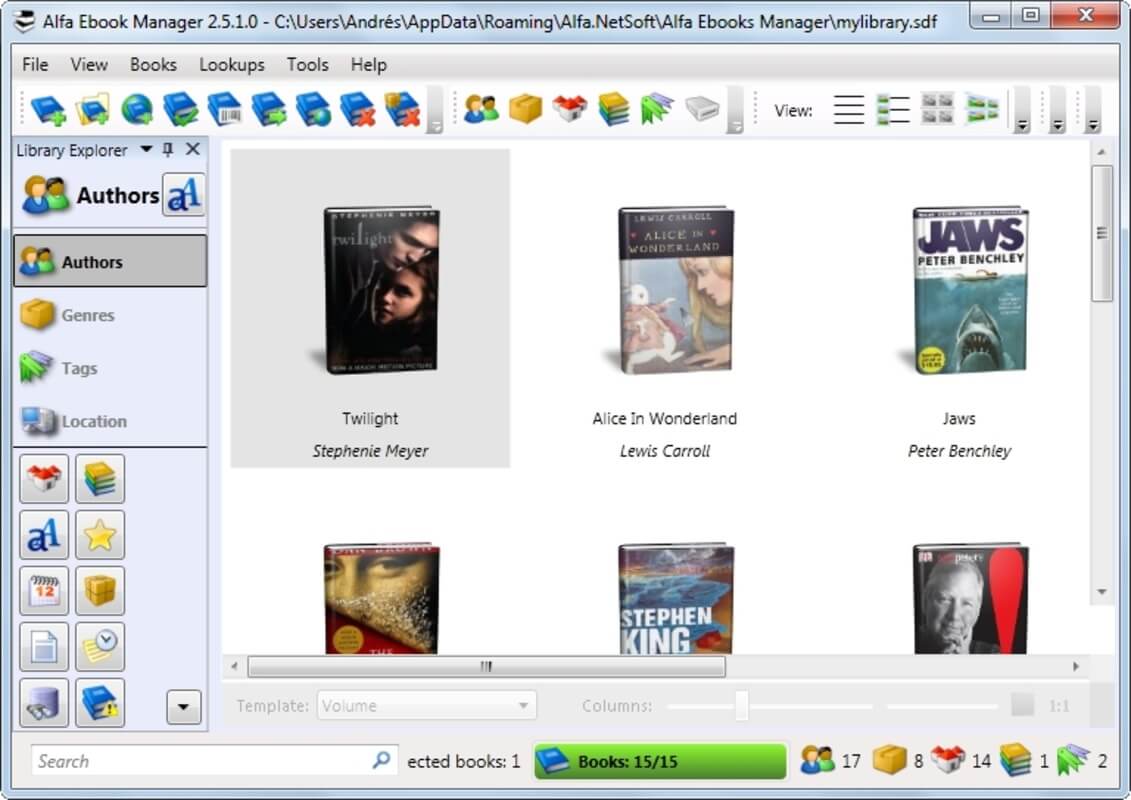
Task: Switch to plain list view mode
Action: (x=848, y=110)
